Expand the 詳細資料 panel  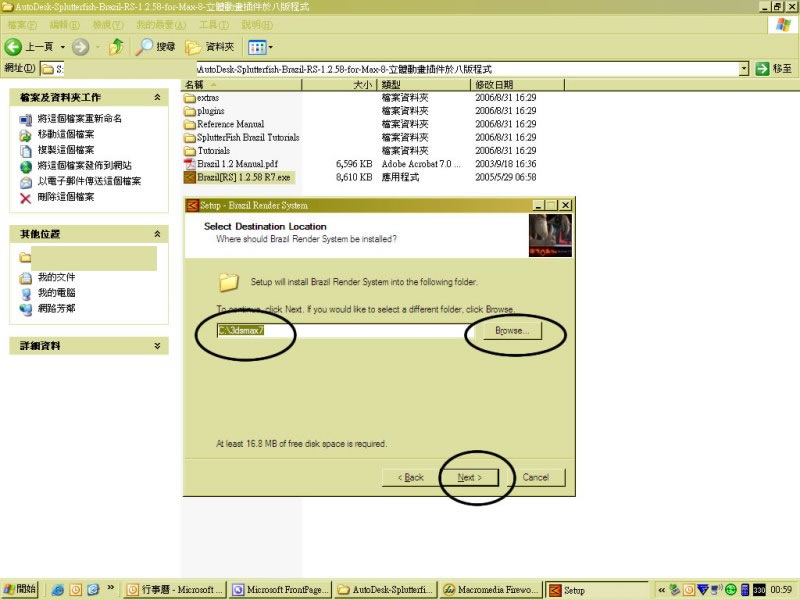pos(157,345)
